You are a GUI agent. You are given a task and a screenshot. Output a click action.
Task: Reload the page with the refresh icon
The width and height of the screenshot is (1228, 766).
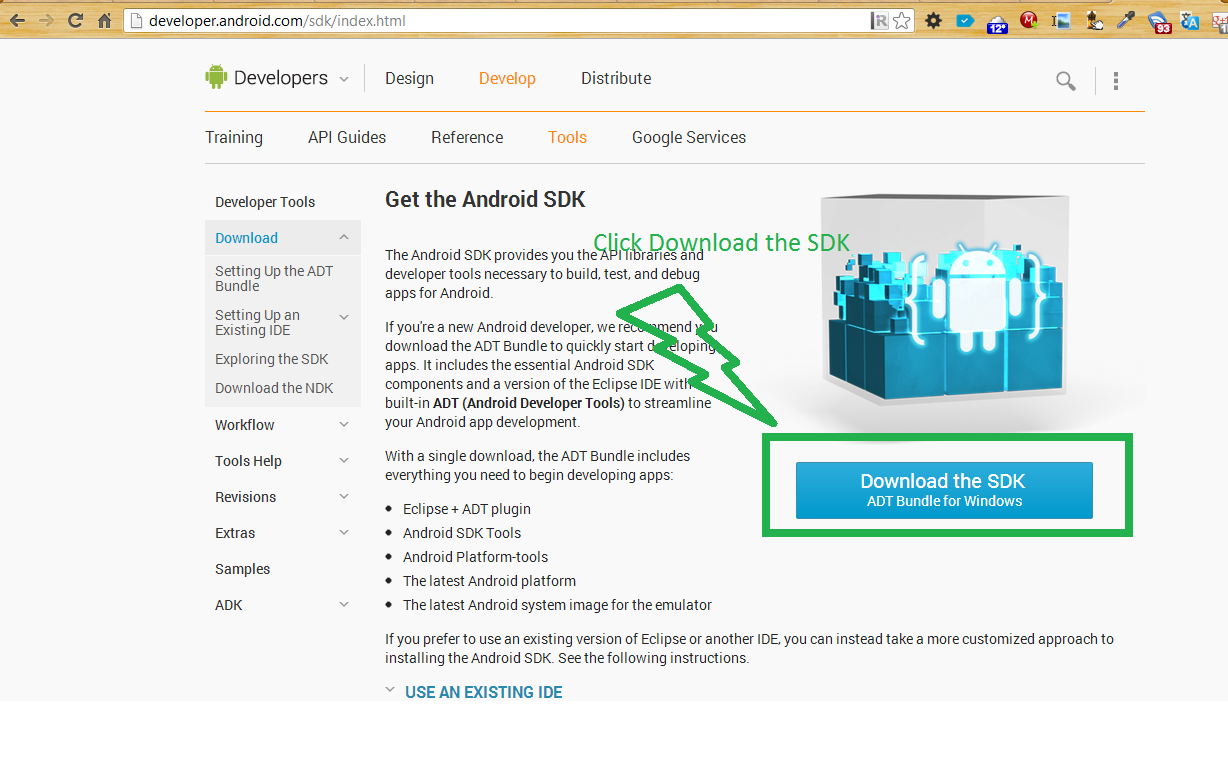coord(75,20)
